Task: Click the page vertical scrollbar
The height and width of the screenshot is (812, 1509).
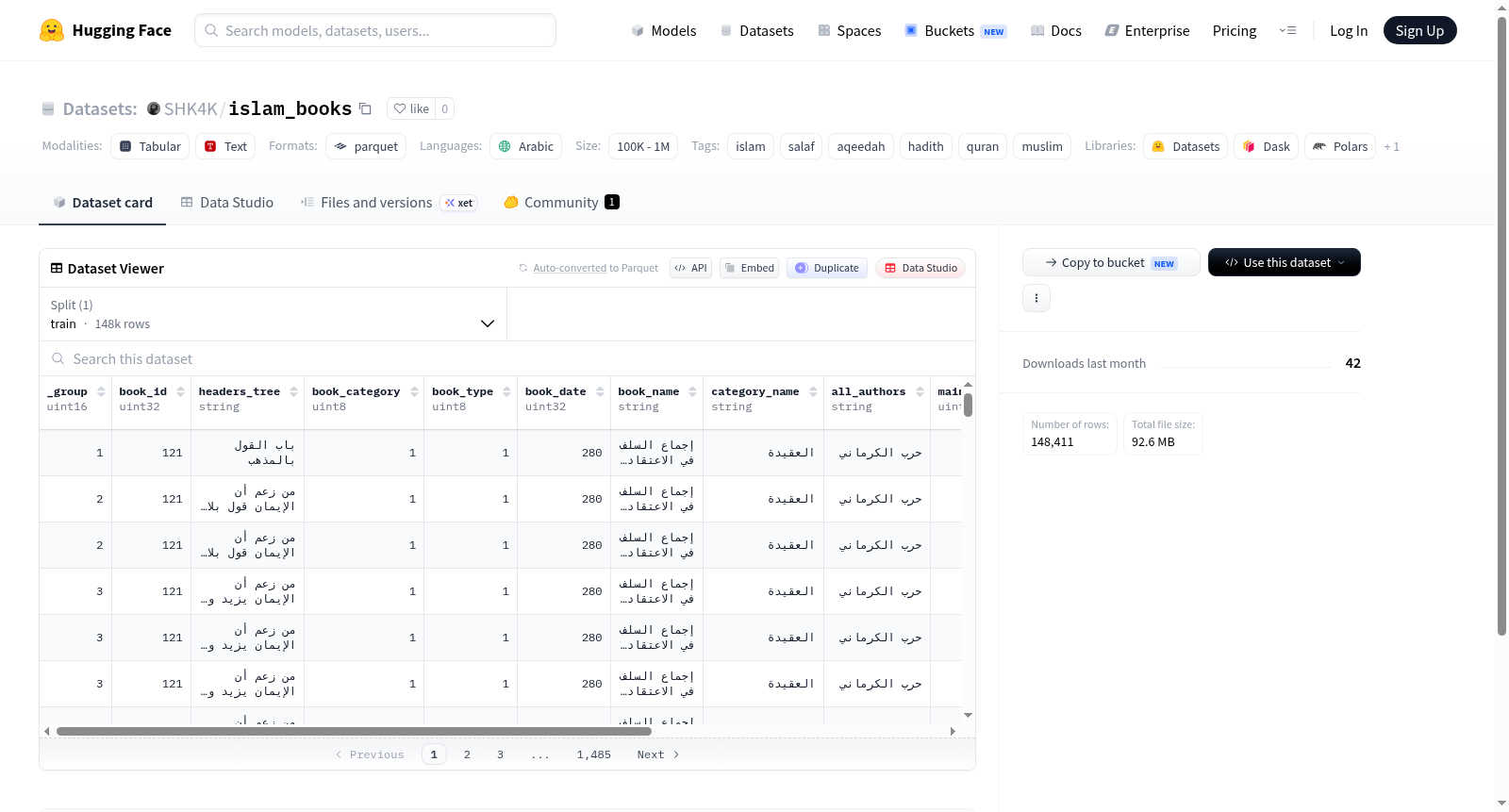Action: [x=1501, y=325]
